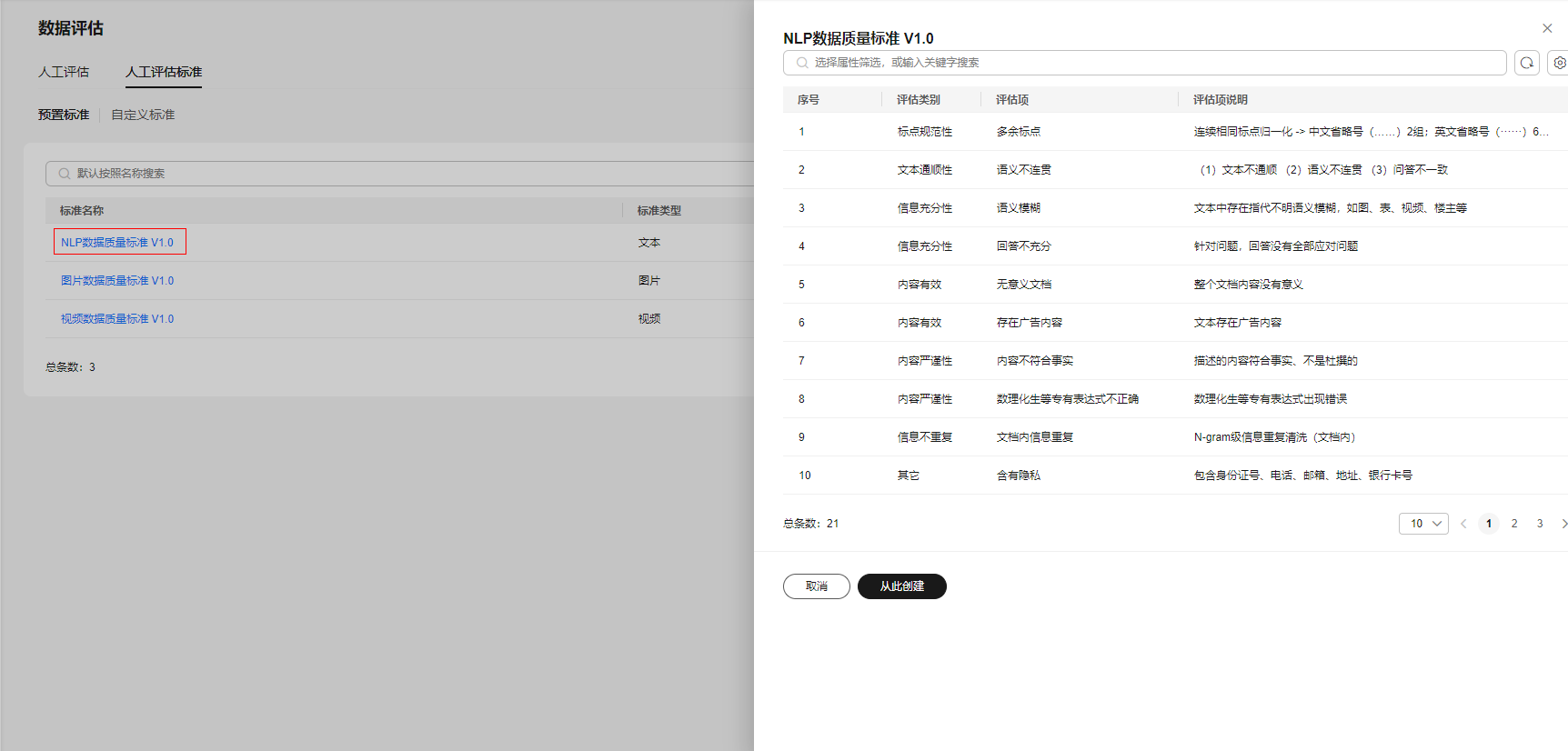
Task: Select the 预置标准 sub-tab
Action: [x=64, y=115]
